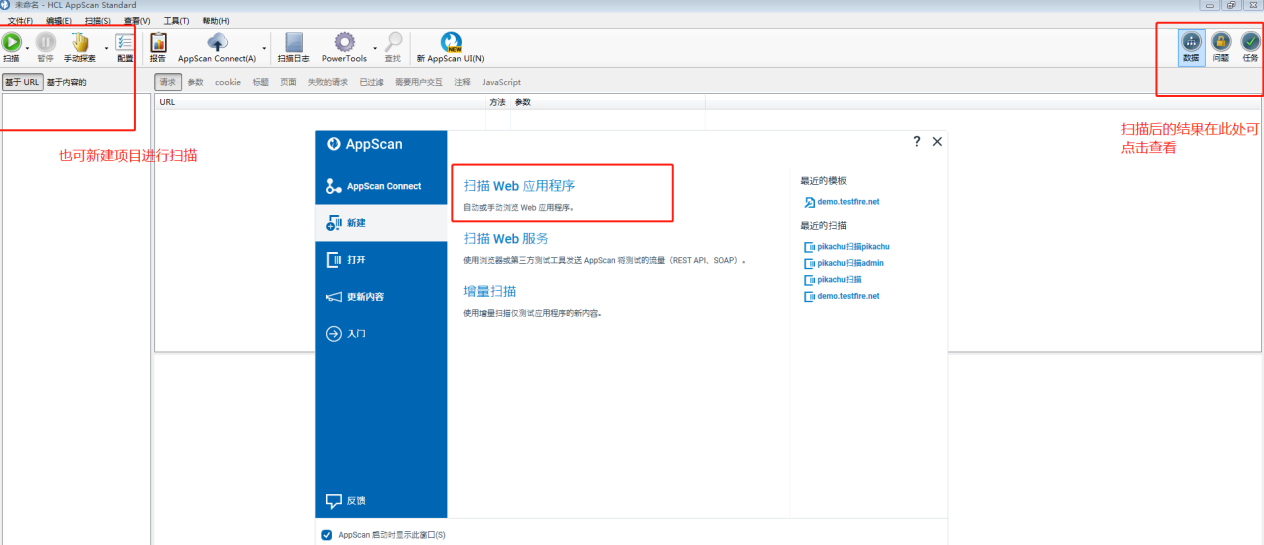
Task: Click 扫描 Web 服务 link
Action: pos(506,238)
